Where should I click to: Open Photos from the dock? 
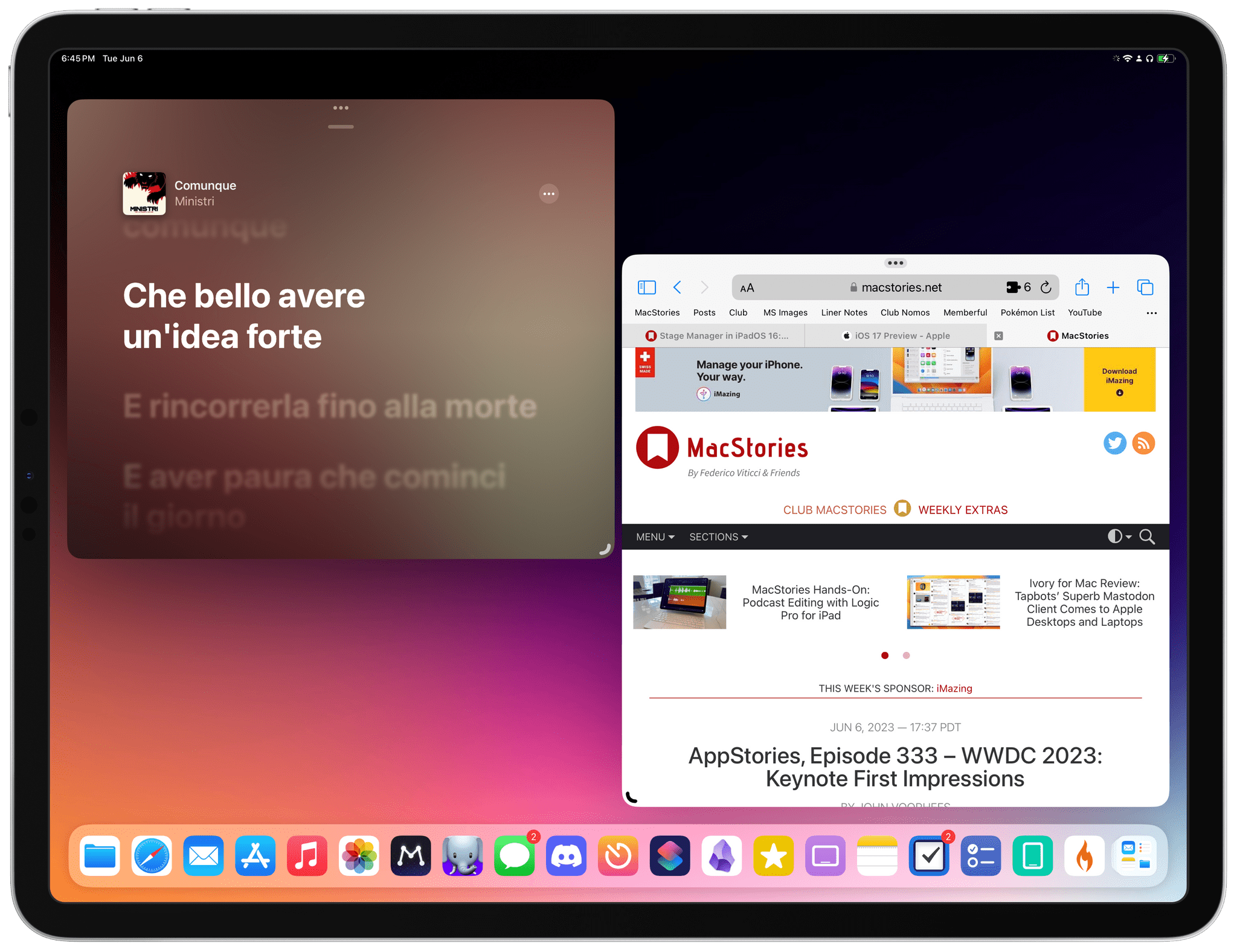click(x=359, y=856)
